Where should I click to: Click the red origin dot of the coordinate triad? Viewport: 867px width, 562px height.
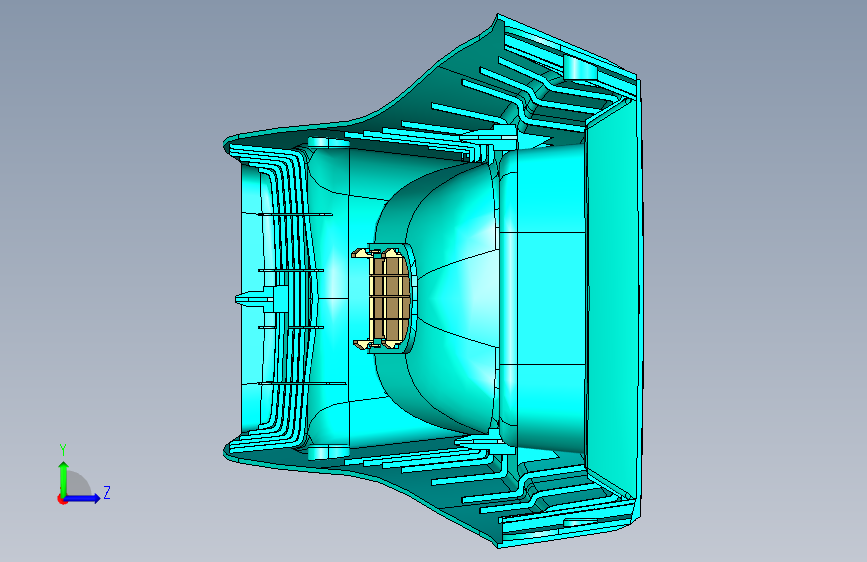pos(62,499)
